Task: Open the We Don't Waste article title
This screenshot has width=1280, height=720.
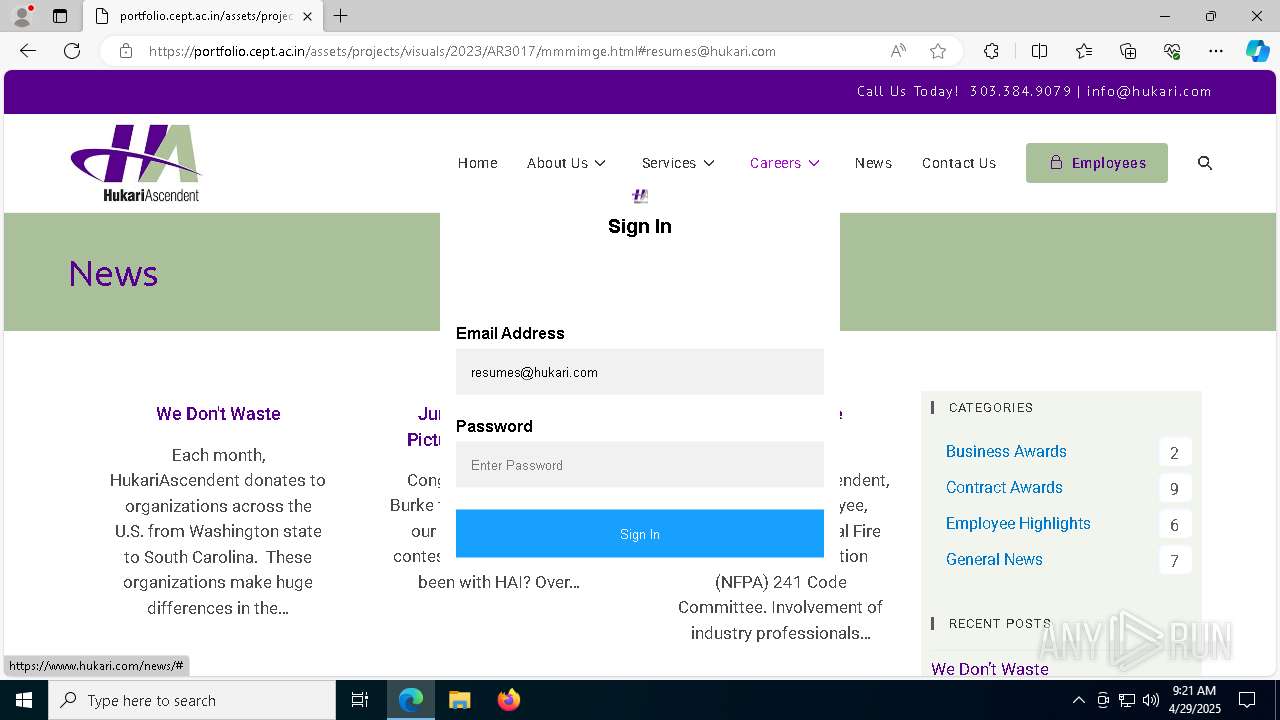Action: pyautogui.click(x=218, y=414)
